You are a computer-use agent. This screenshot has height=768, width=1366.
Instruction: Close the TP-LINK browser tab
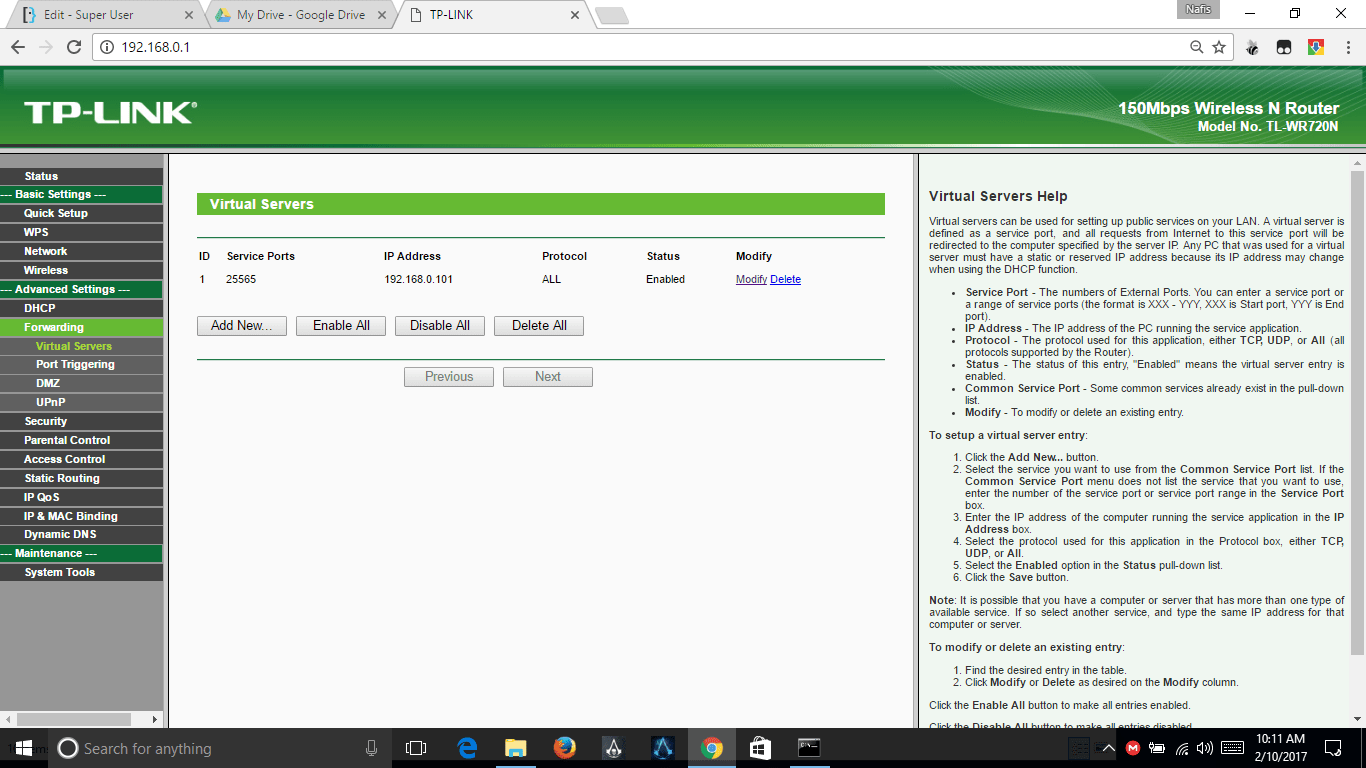[x=574, y=15]
